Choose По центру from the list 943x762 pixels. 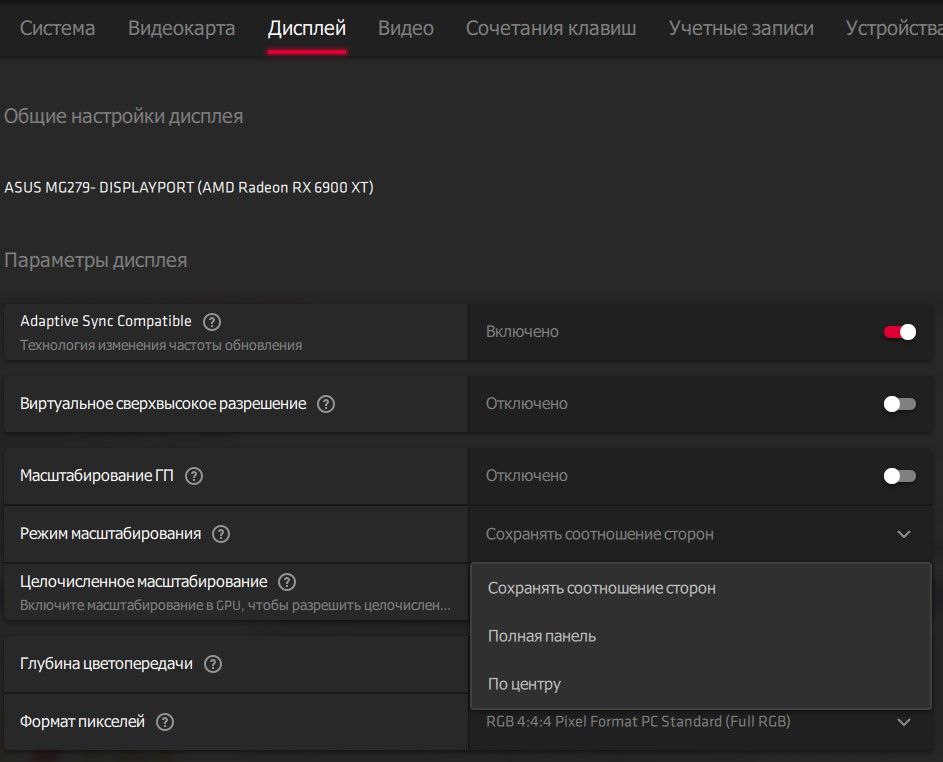tap(524, 684)
